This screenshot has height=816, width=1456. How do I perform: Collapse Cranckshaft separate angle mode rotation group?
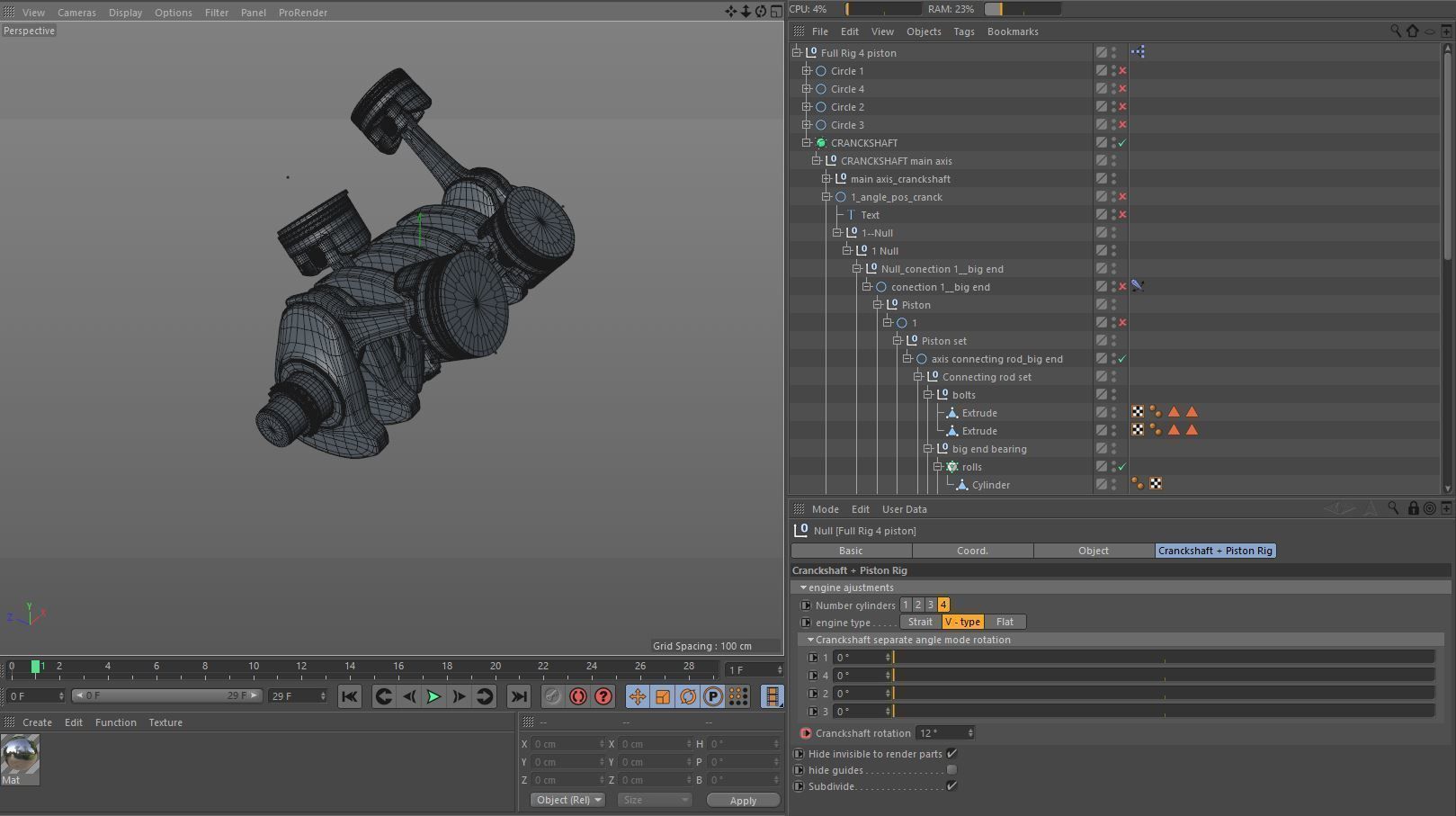point(810,640)
